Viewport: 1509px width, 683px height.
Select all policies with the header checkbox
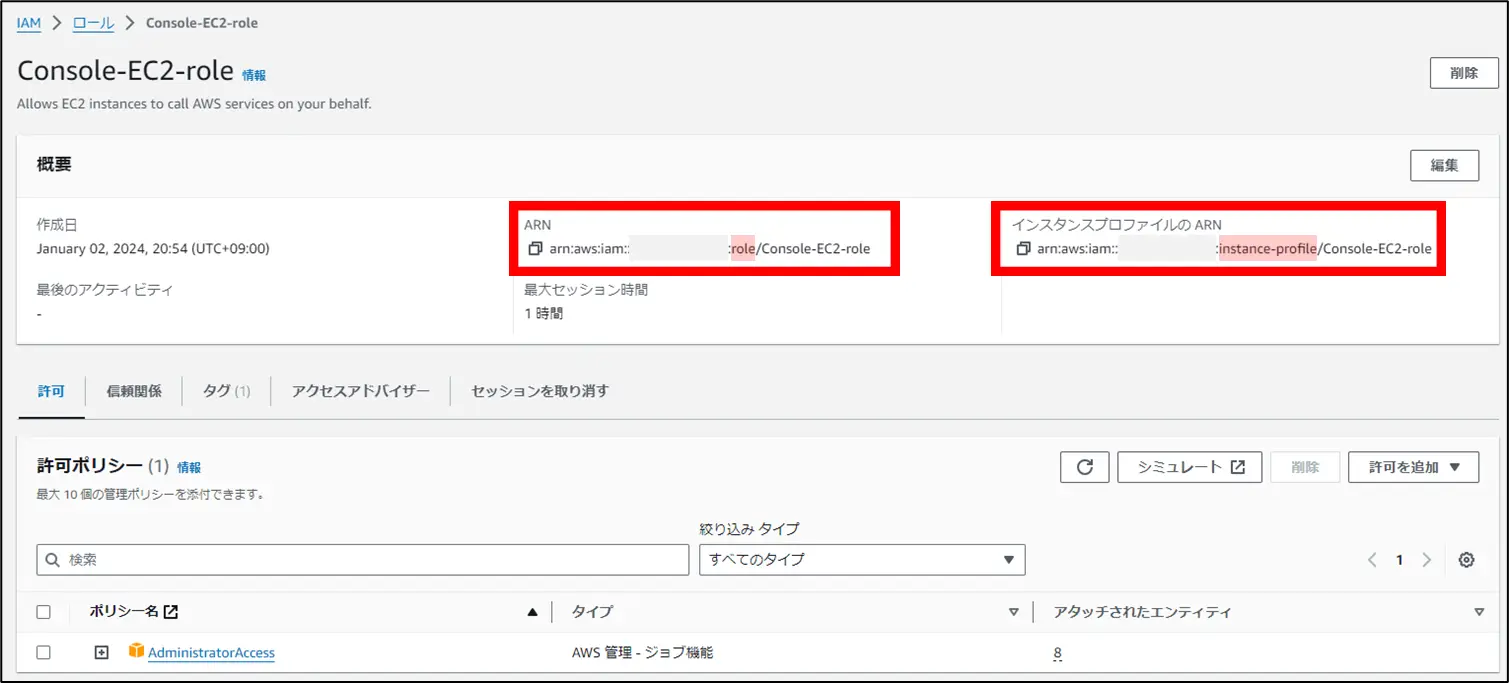(x=43, y=612)
